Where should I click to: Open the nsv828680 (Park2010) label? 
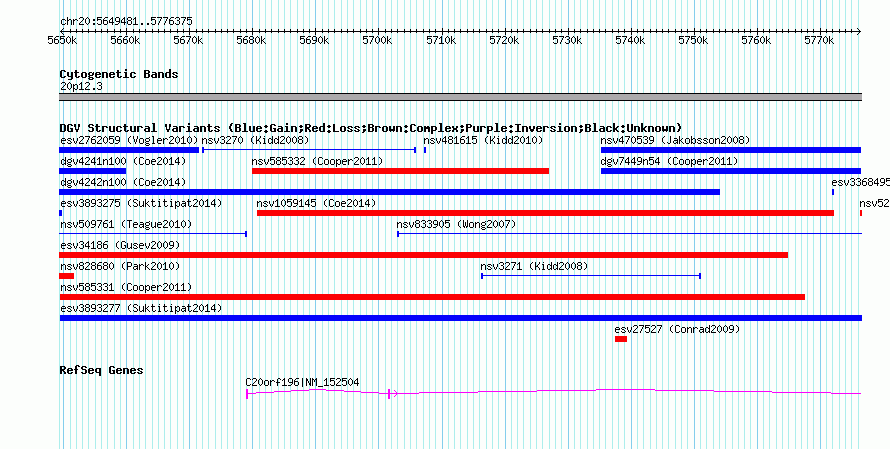tap(120, 266)
